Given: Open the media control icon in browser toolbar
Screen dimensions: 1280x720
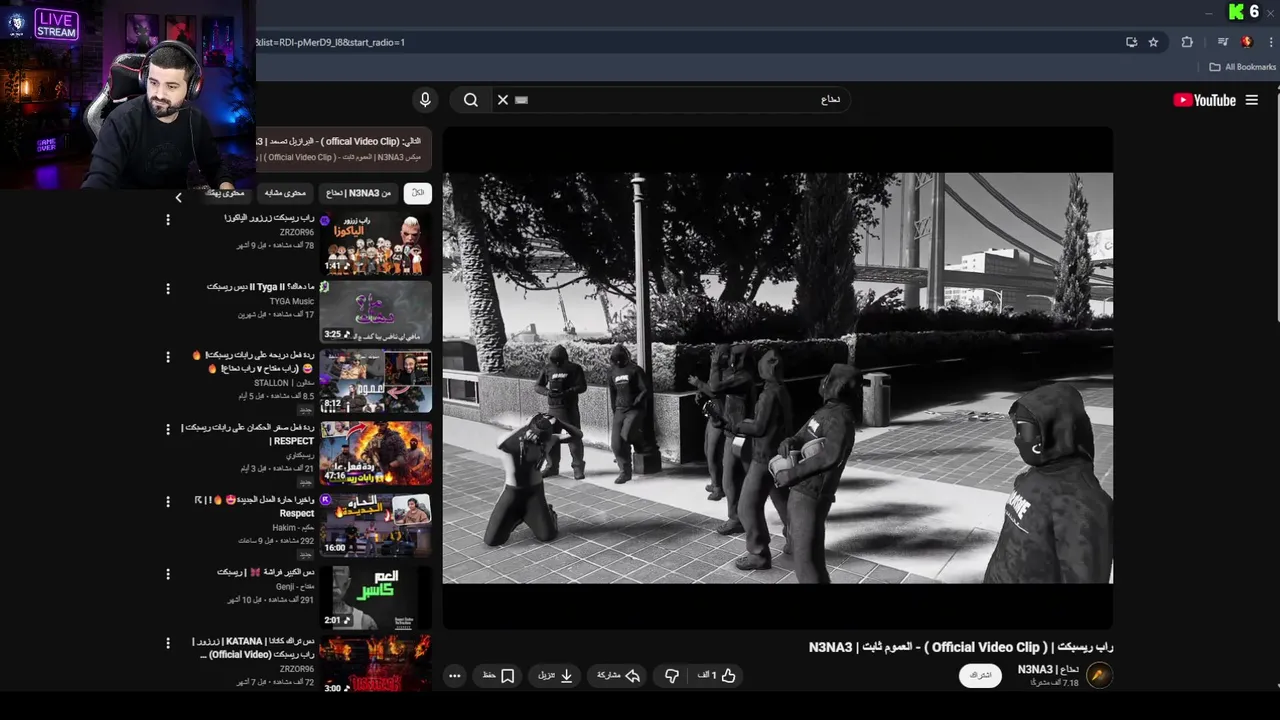Looking at the screenshot, I should (x=1223, y=42).
